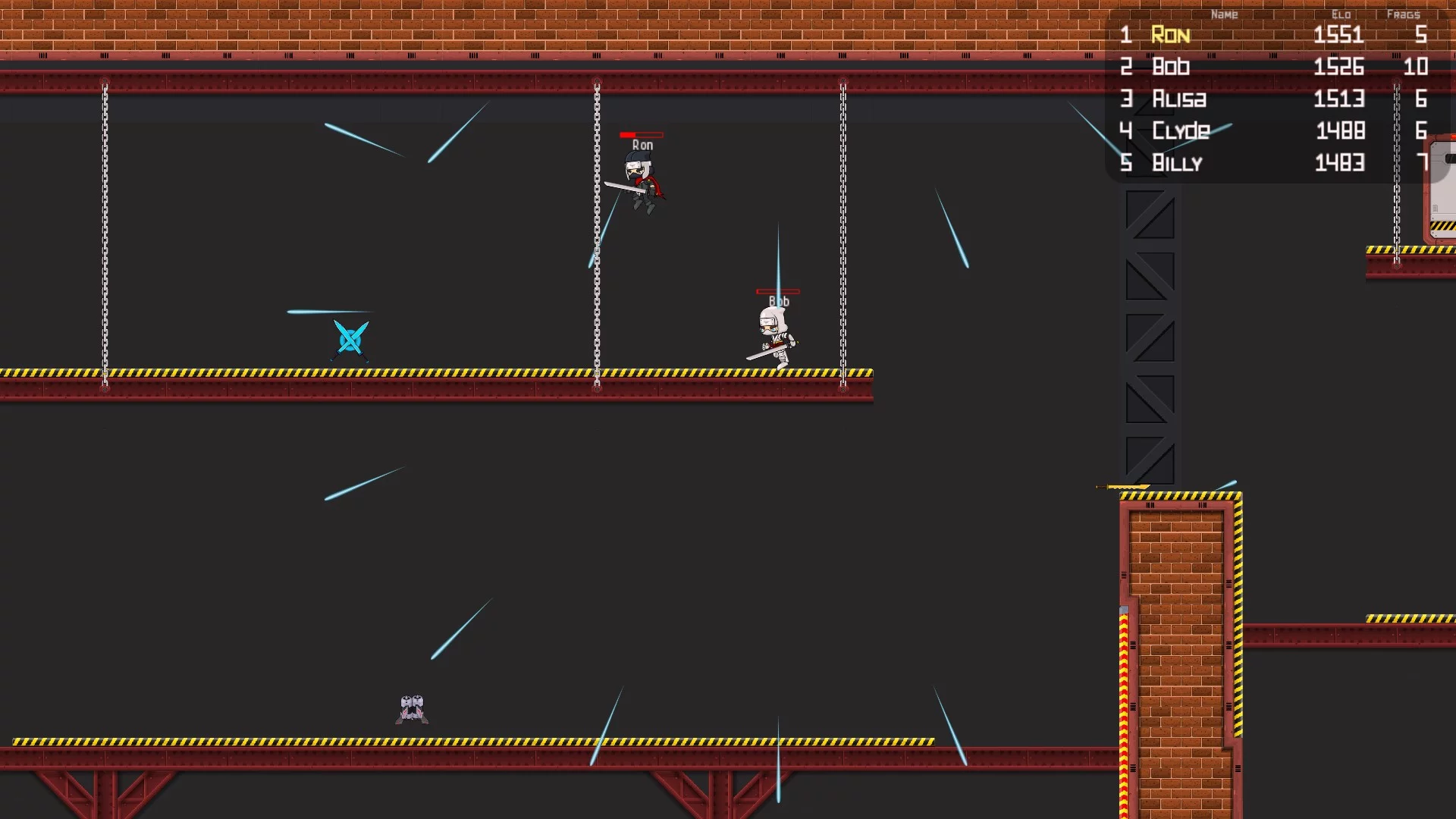This screenshot has width=1456, height=819.
Task: Click the Name column header
Action: [1224, 14]
